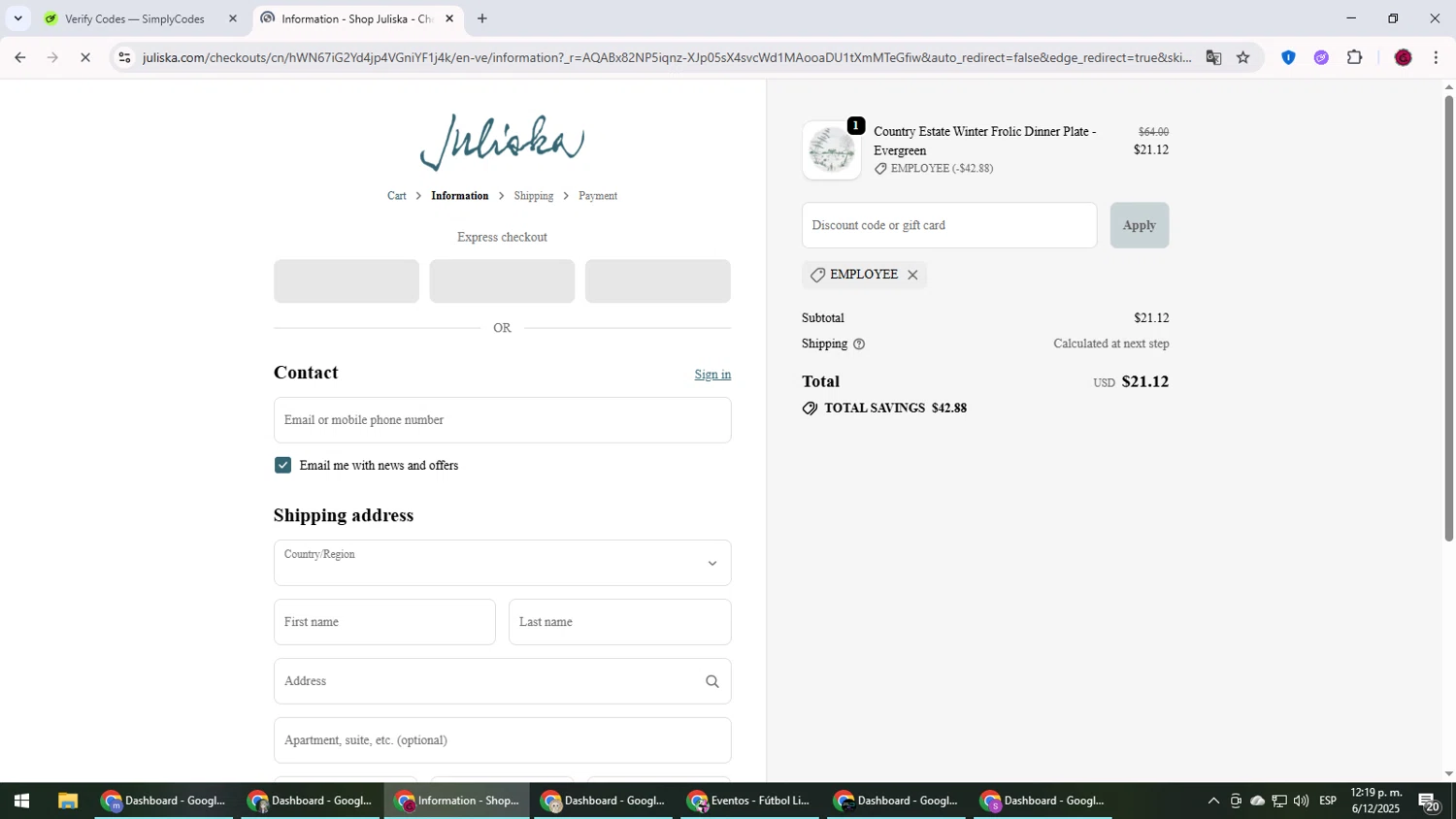Image resolution: width=1456 pixels, height=819 pixels.
Task: Focus the Last name field
Action: point(620,622)
